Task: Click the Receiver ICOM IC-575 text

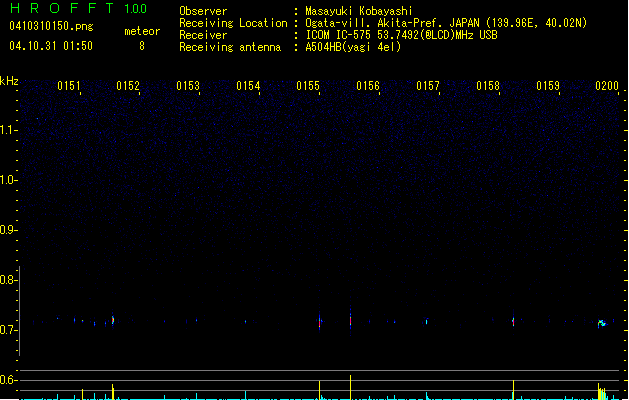Action: (x=402, y=35)
